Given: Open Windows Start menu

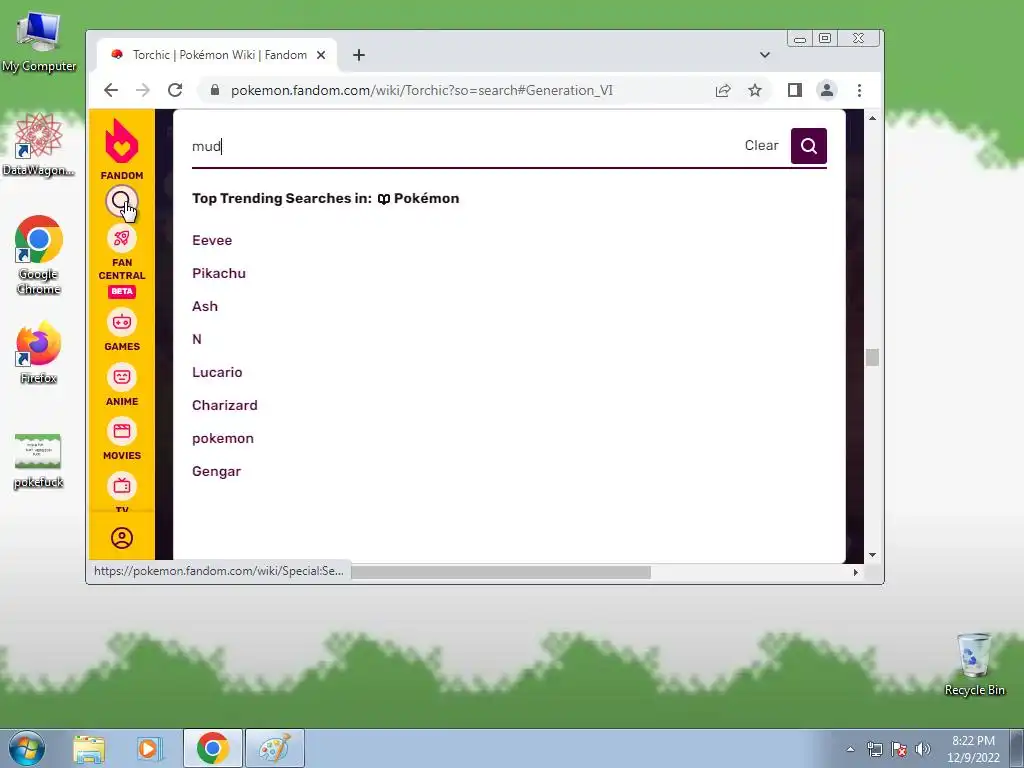Looking at the screenshot, I should 26,748.
